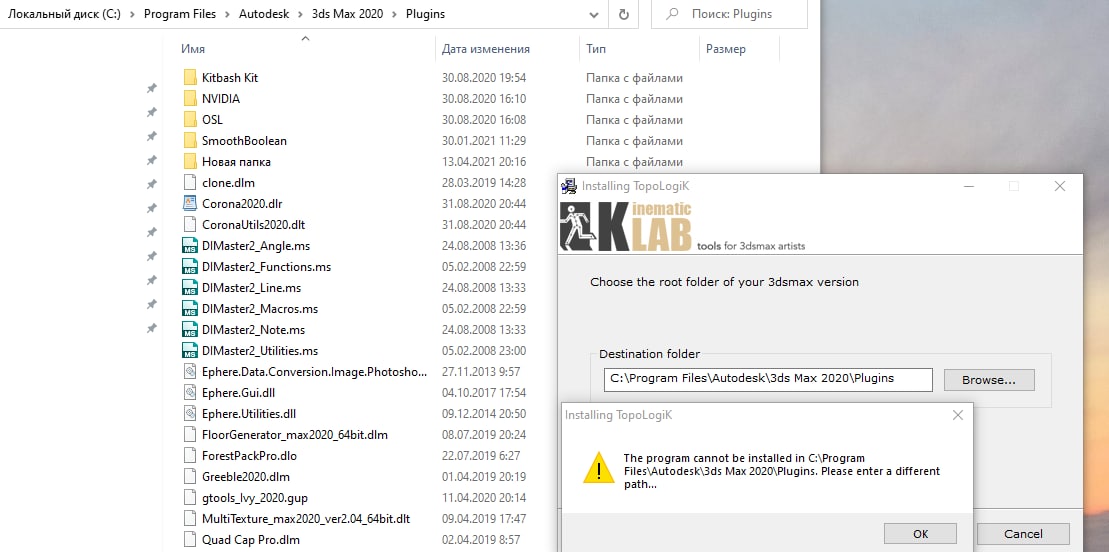Image resolution: width=1109 pixels, height=552 pixels.
Task: Select the Ephere.Utilities.dll file icon
Action: [x=190, y=413]
